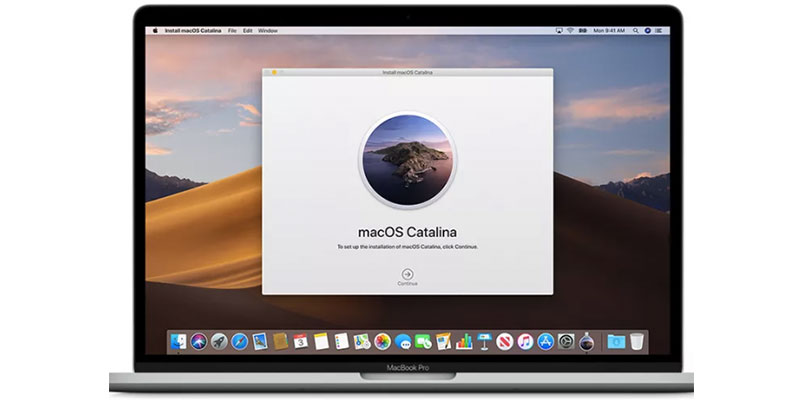Open Numbers chart icon in Dock

click(464, 341)
